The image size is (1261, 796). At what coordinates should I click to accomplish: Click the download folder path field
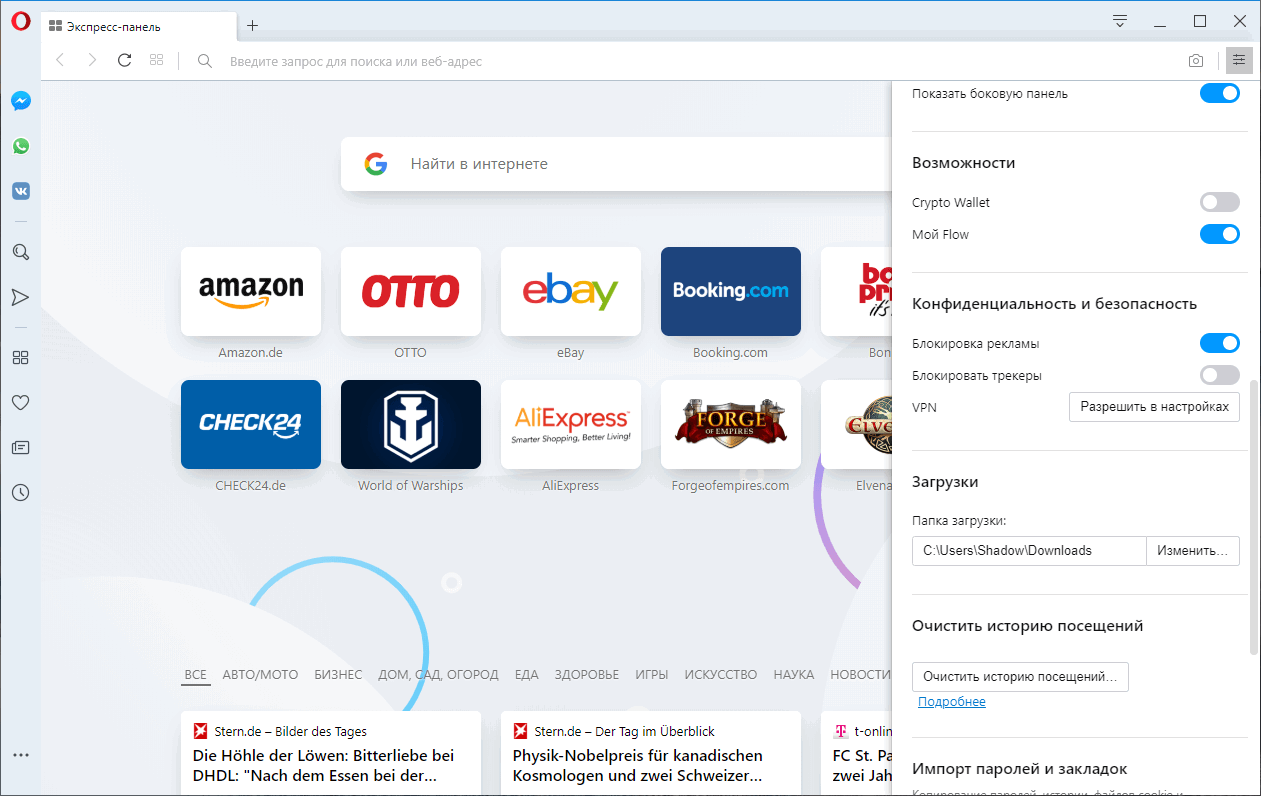pyautogui.click(x=1029, y=551)
